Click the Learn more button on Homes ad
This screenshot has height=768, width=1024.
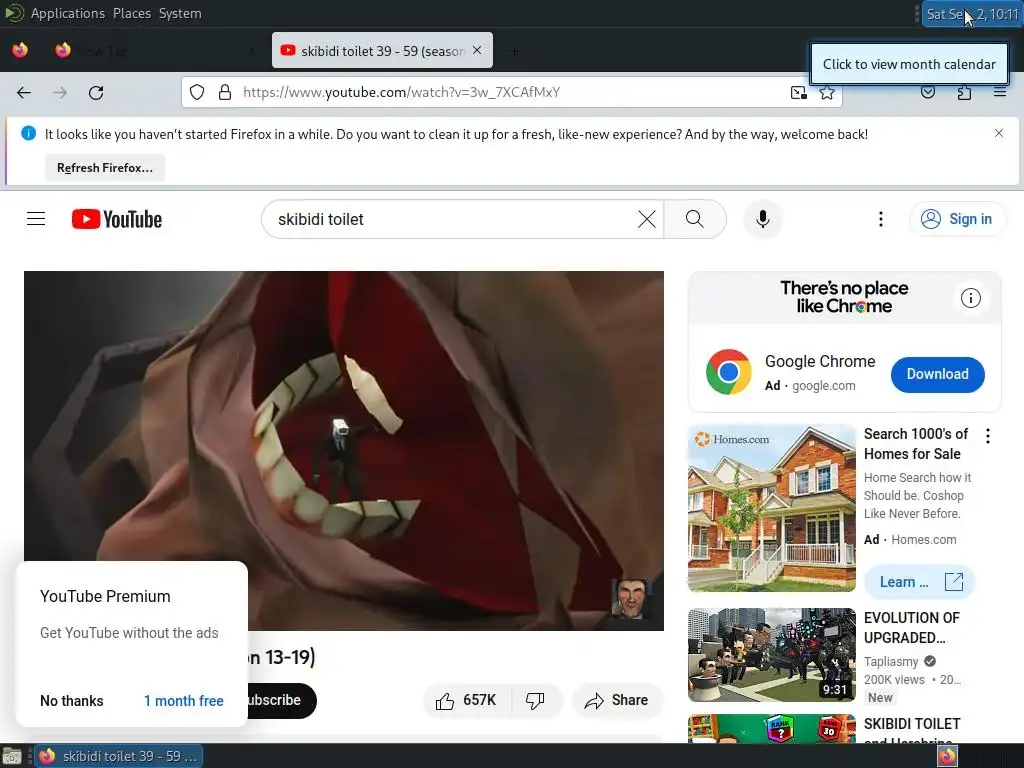919,582
